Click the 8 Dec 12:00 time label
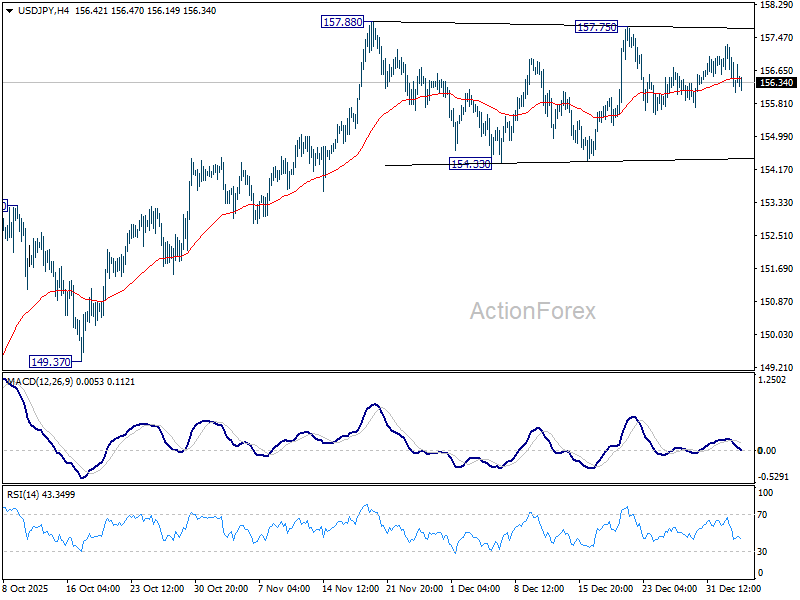The height and width of the screenshot is (600, 800). (x=539, y=588)
